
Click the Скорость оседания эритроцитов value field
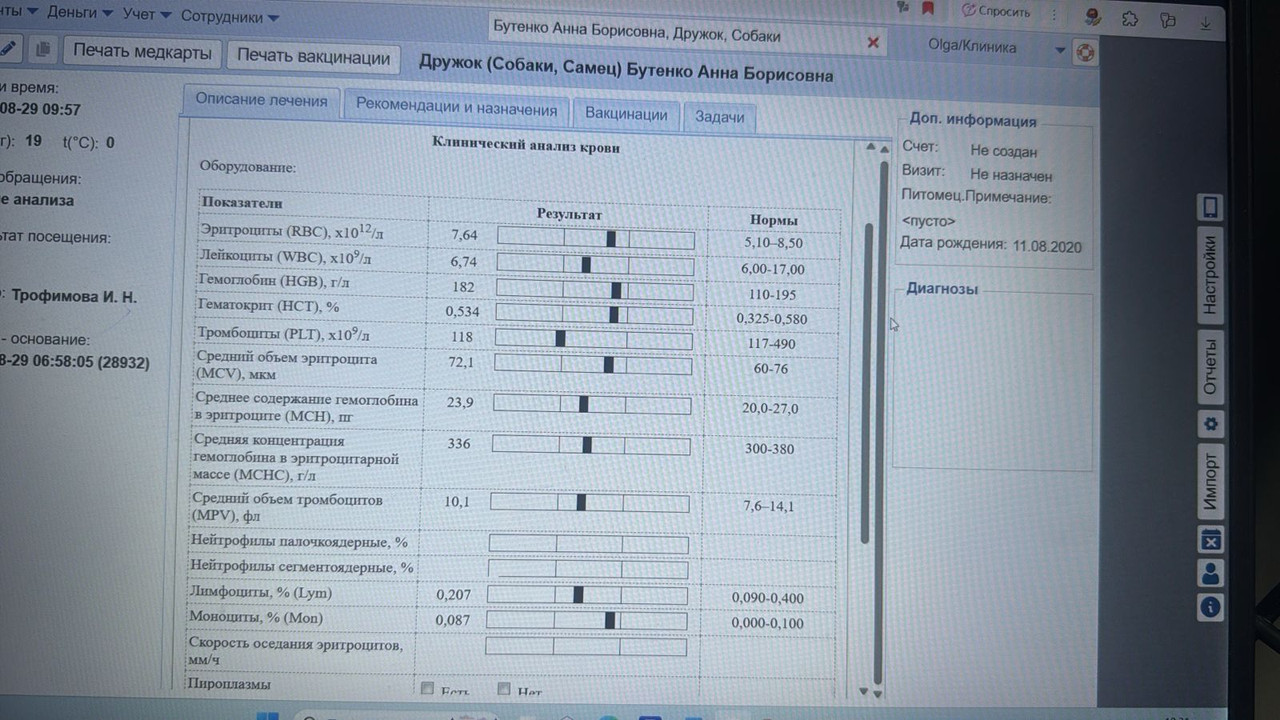tap(586, 647)
